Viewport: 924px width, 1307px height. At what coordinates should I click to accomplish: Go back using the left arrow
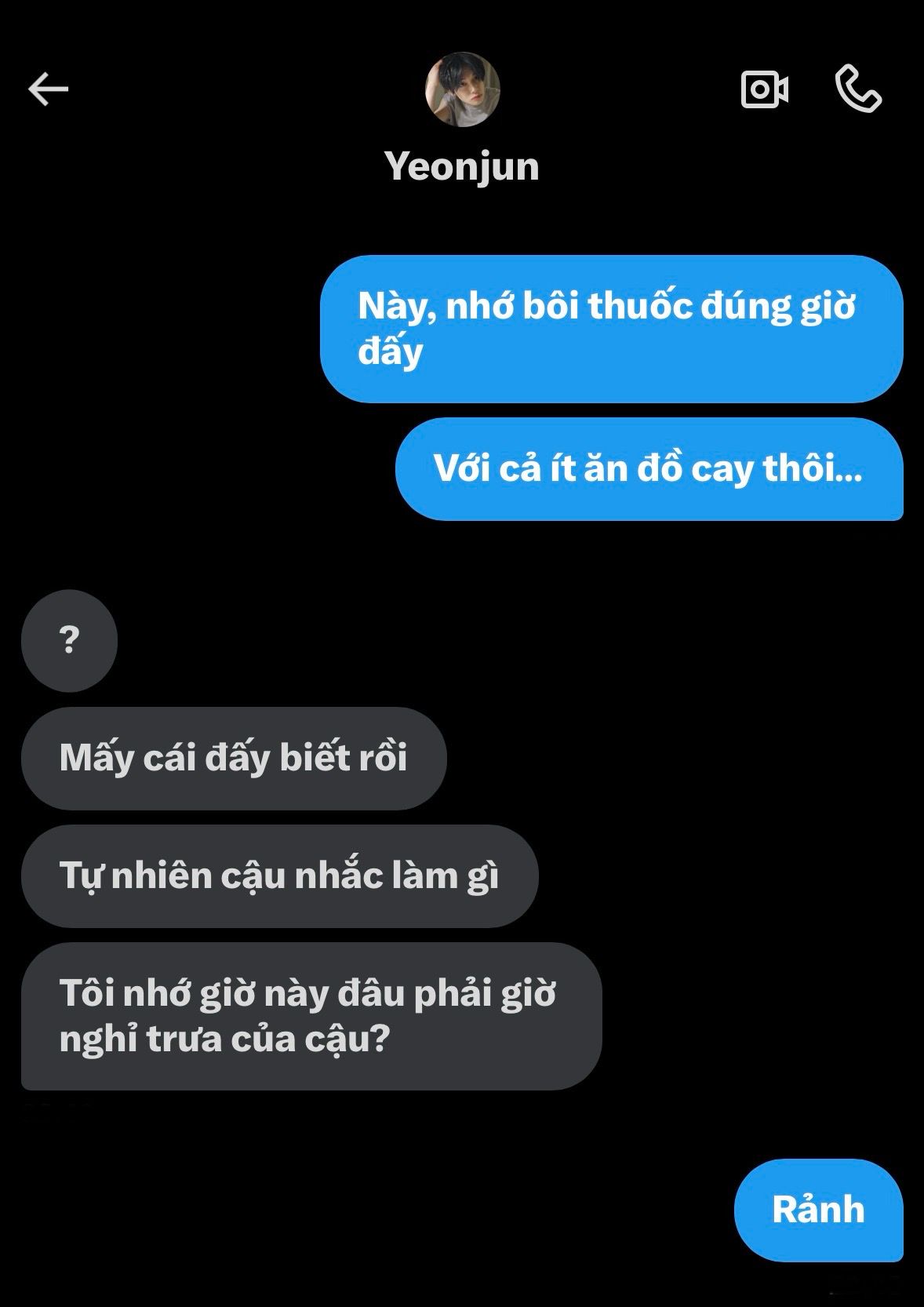point(49,89)
